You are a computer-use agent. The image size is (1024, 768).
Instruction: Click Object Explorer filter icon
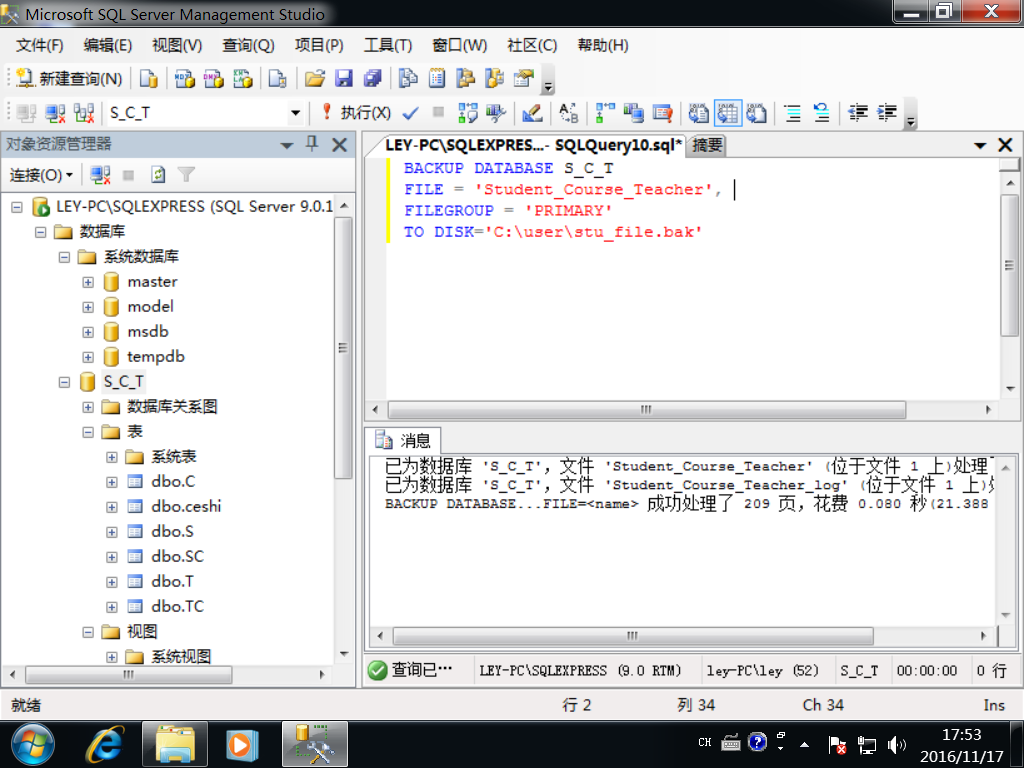tap(186, 175)
